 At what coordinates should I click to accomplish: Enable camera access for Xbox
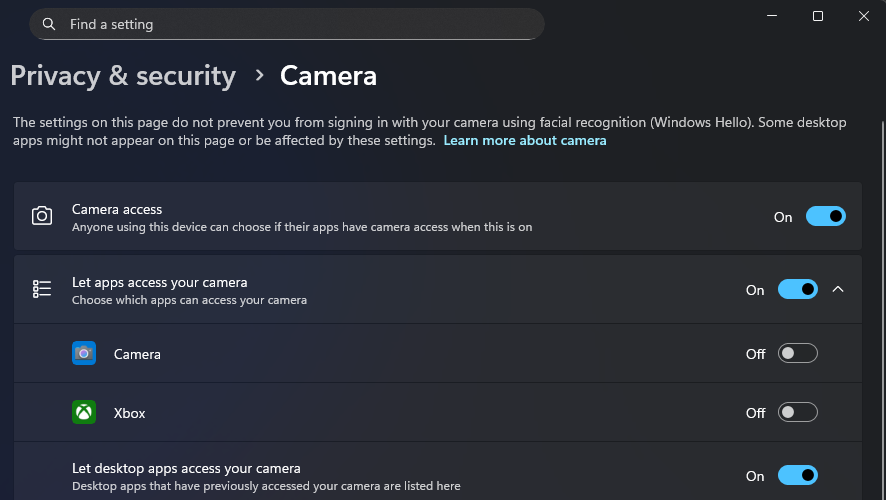tap(798, 412)
